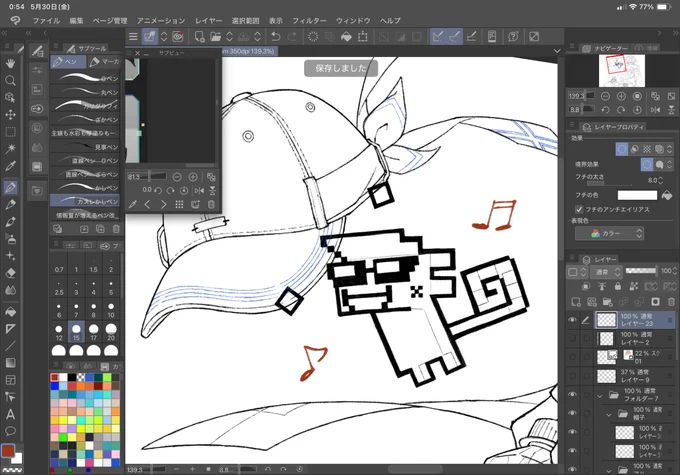Viewport: 680px width, 475px height.
Task: Toggle フチのアンチエイリアス checkbox
Action: pos(579,210)
